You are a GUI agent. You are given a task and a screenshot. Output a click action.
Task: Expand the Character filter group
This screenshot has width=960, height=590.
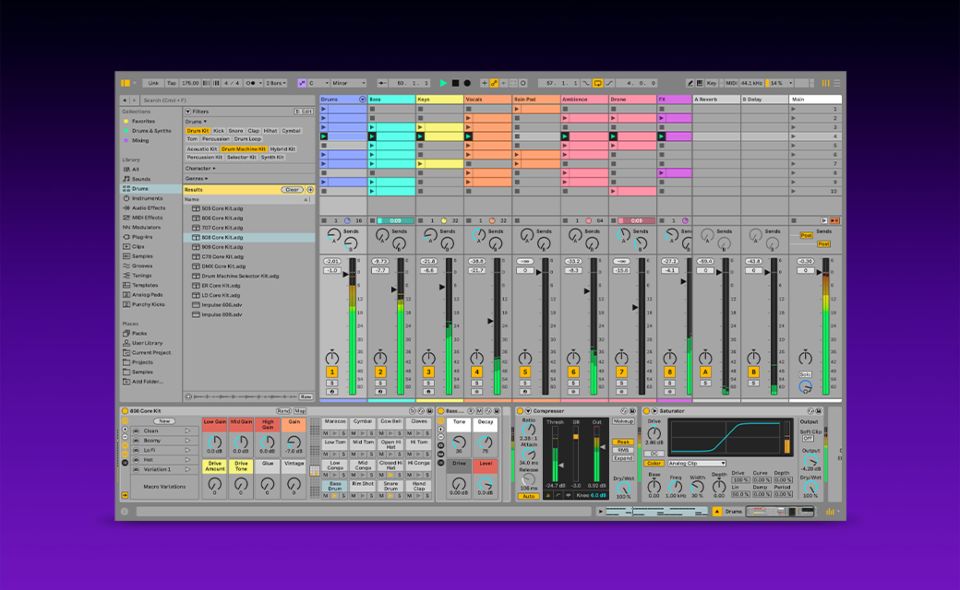200,168
